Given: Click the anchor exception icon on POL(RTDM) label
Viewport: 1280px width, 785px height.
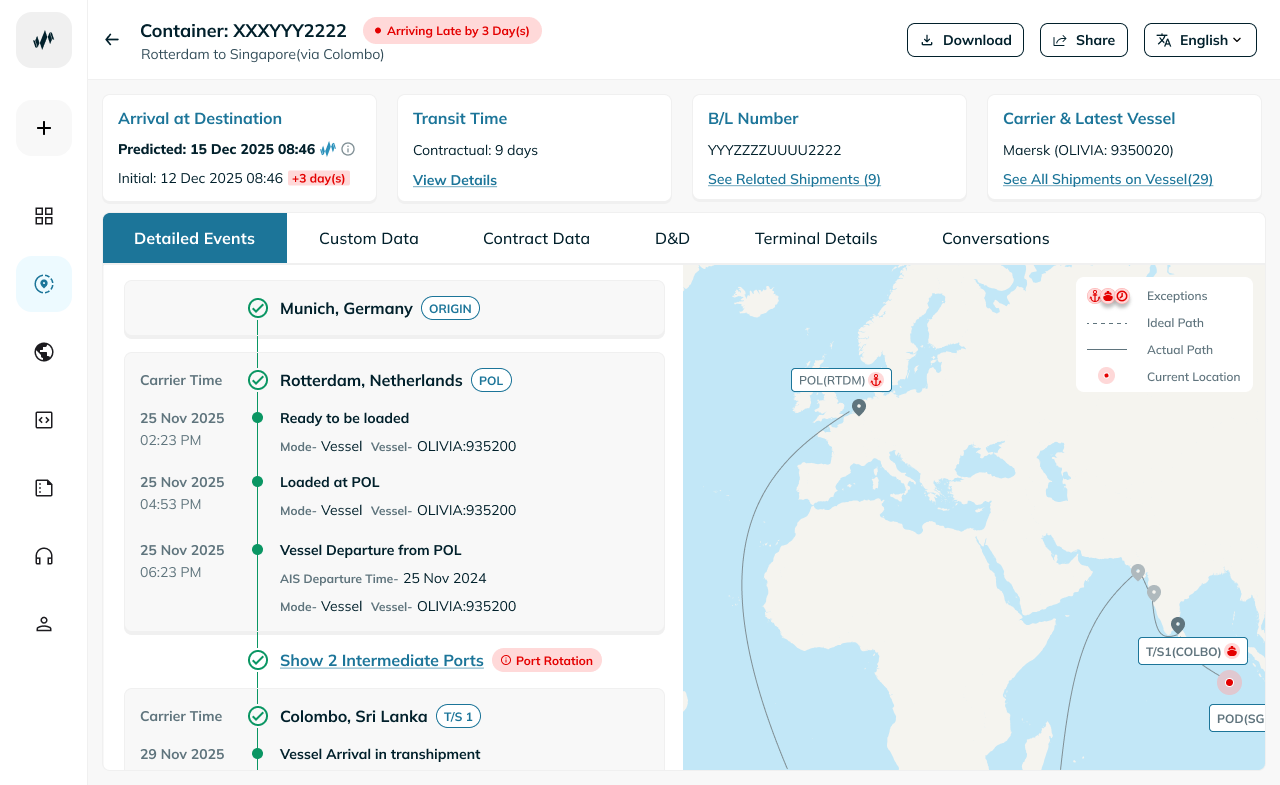Looking at the screenshot, I should 876,380.
